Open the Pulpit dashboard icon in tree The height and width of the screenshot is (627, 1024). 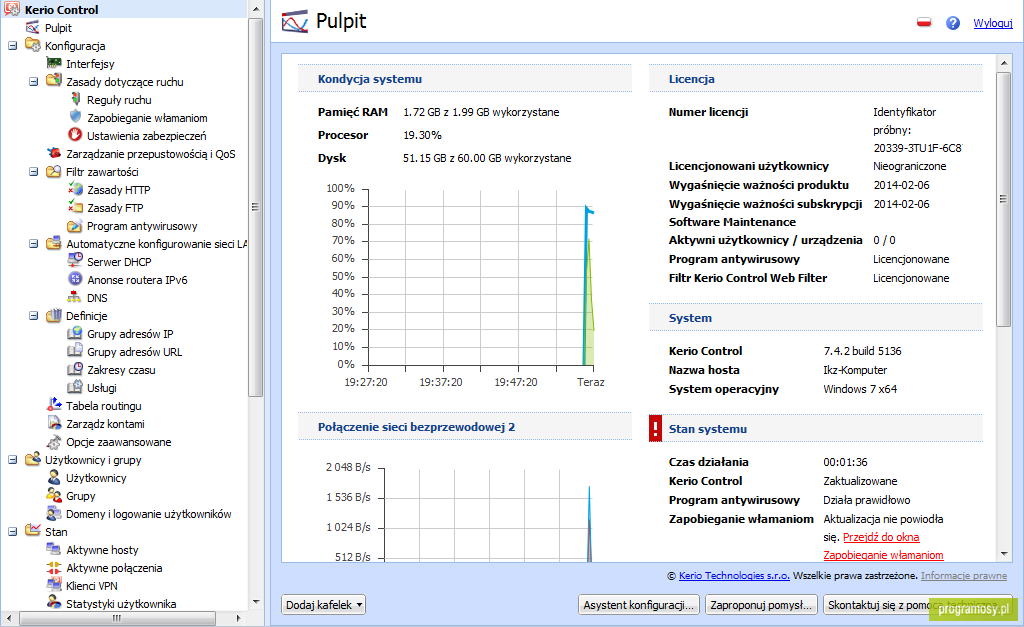(33, 27)
